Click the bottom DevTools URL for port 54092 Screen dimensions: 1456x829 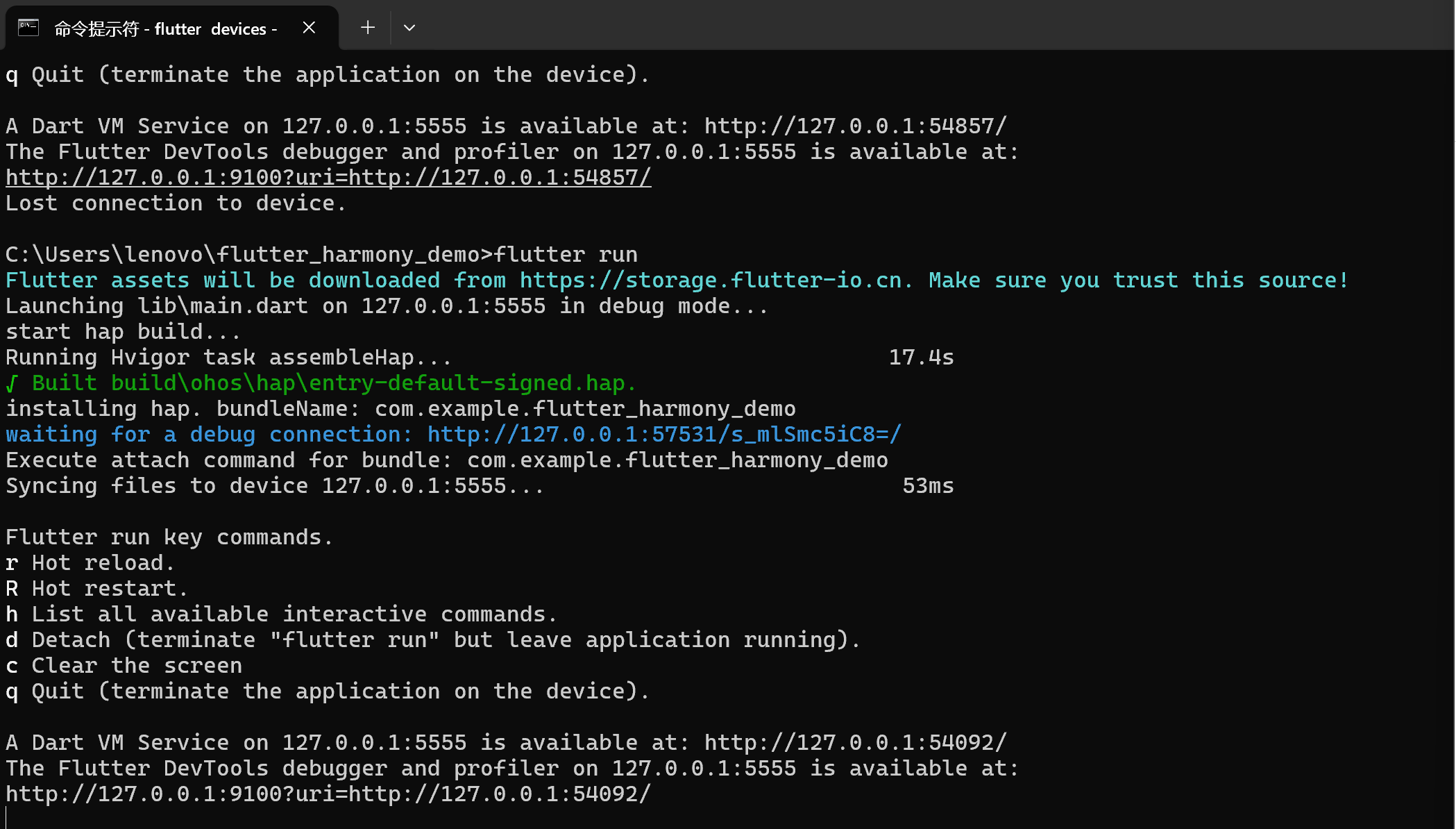pyautogui.click(x=328, y=794)
